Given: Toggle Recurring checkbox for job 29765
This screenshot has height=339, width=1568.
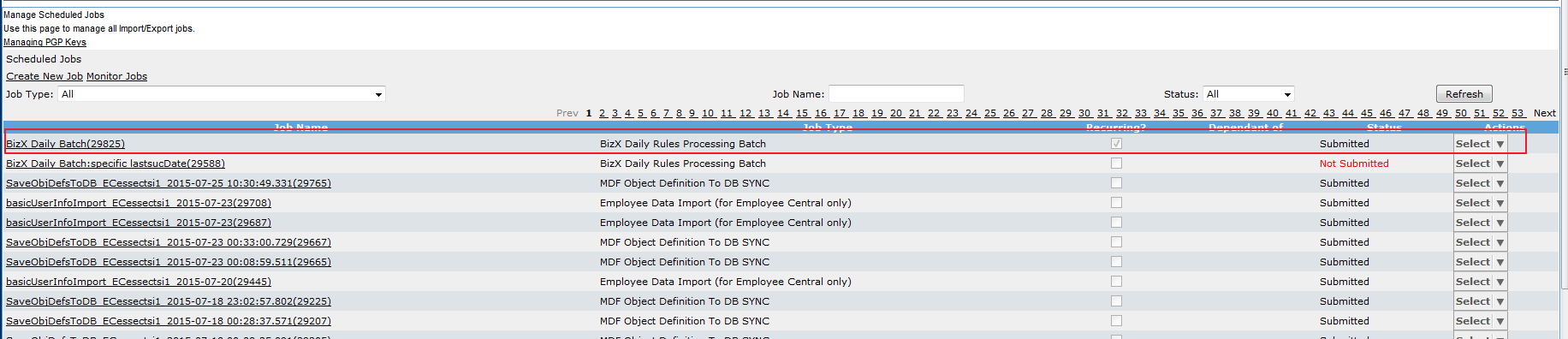Looking at the screenshot, I should click(1116, 183).
